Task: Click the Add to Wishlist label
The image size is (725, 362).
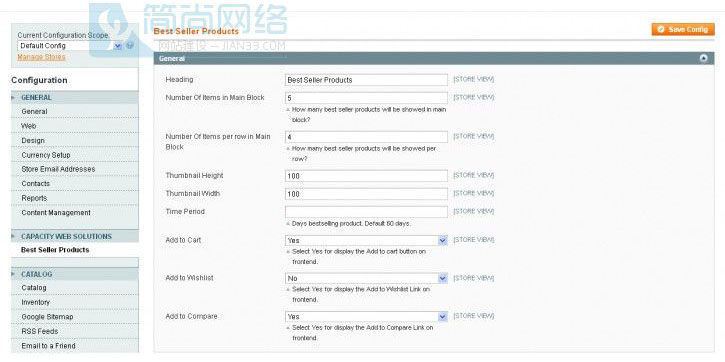Action: click(x=190, y=278)
